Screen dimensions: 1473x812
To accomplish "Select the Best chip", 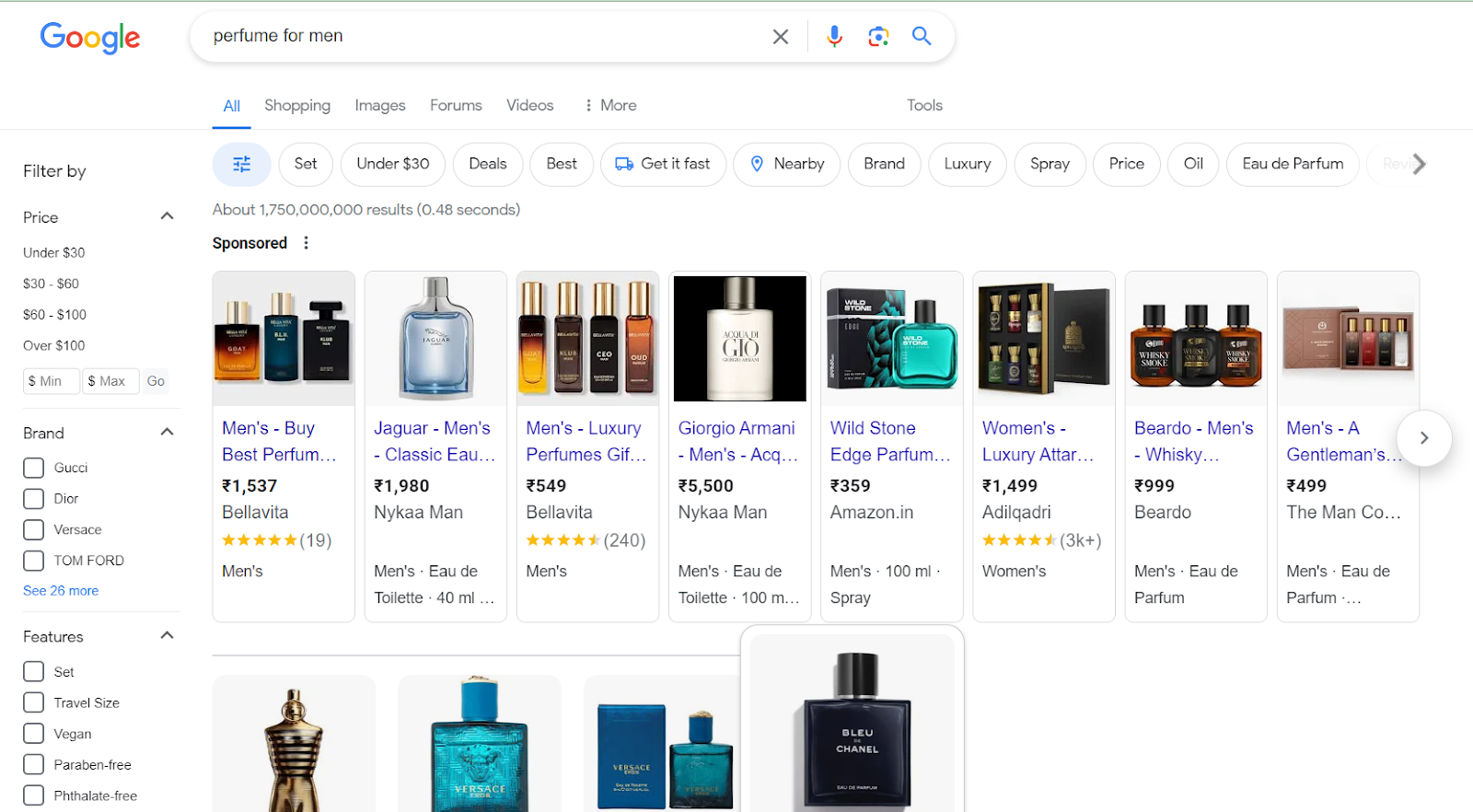I will 562,164.
